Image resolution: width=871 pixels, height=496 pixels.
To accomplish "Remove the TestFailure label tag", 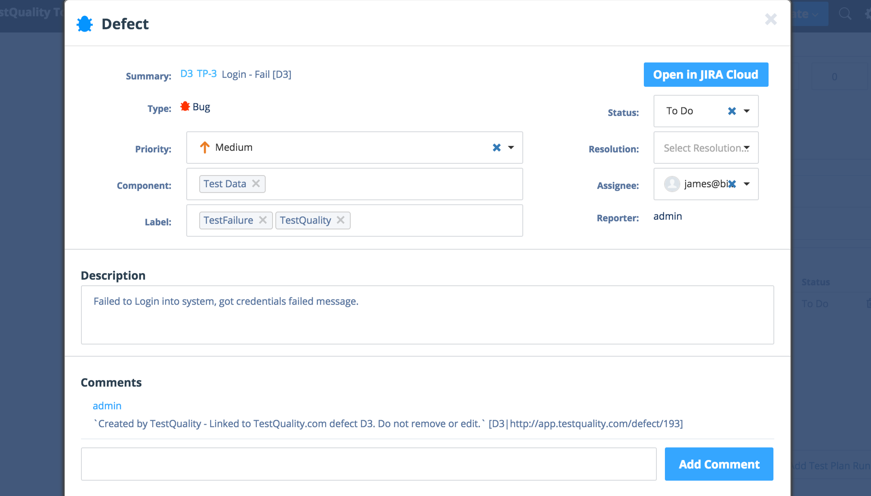I will click(x=263, y=221).
